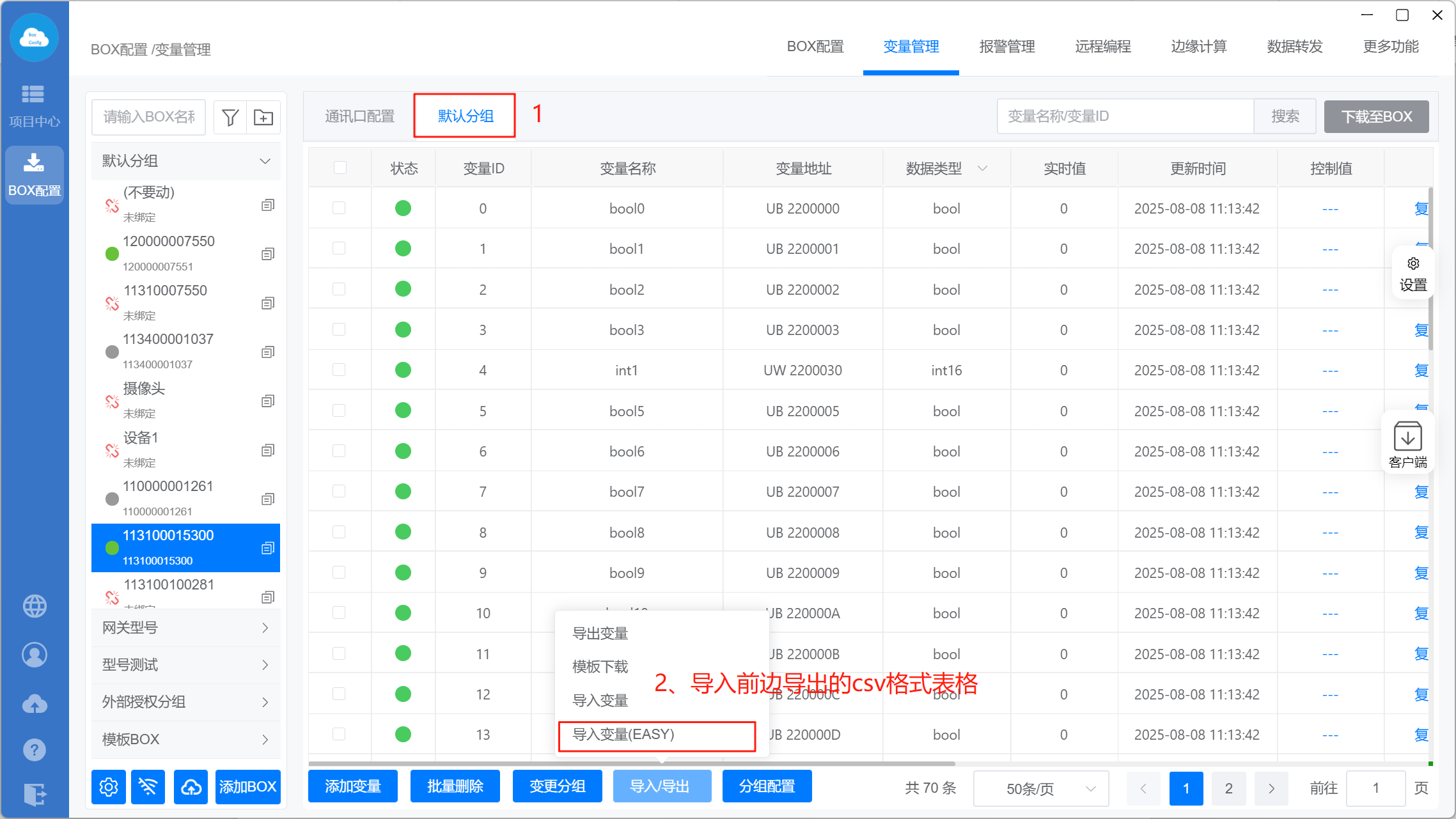Screen dimensions: 1456x819
Task: Check the select-all header checkbox
Action: [x=340, y=168]
